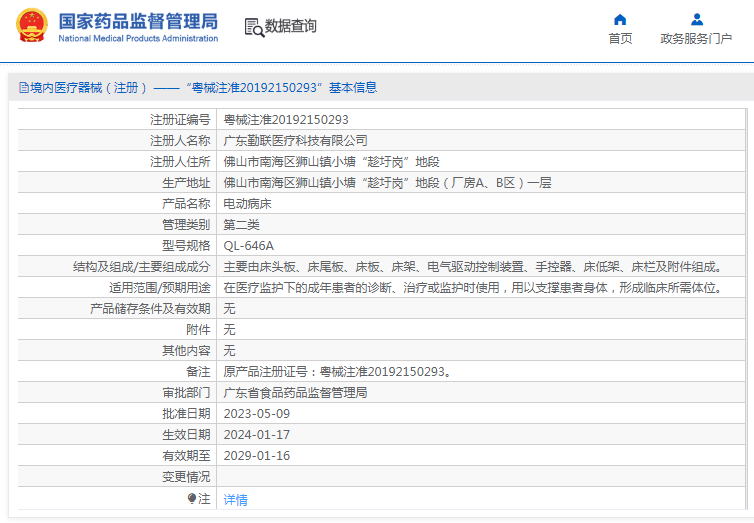Click the 适用范围/预期用途 label
Image resolution: width=754 pixels, height=523 pixels.
point(160,288)
